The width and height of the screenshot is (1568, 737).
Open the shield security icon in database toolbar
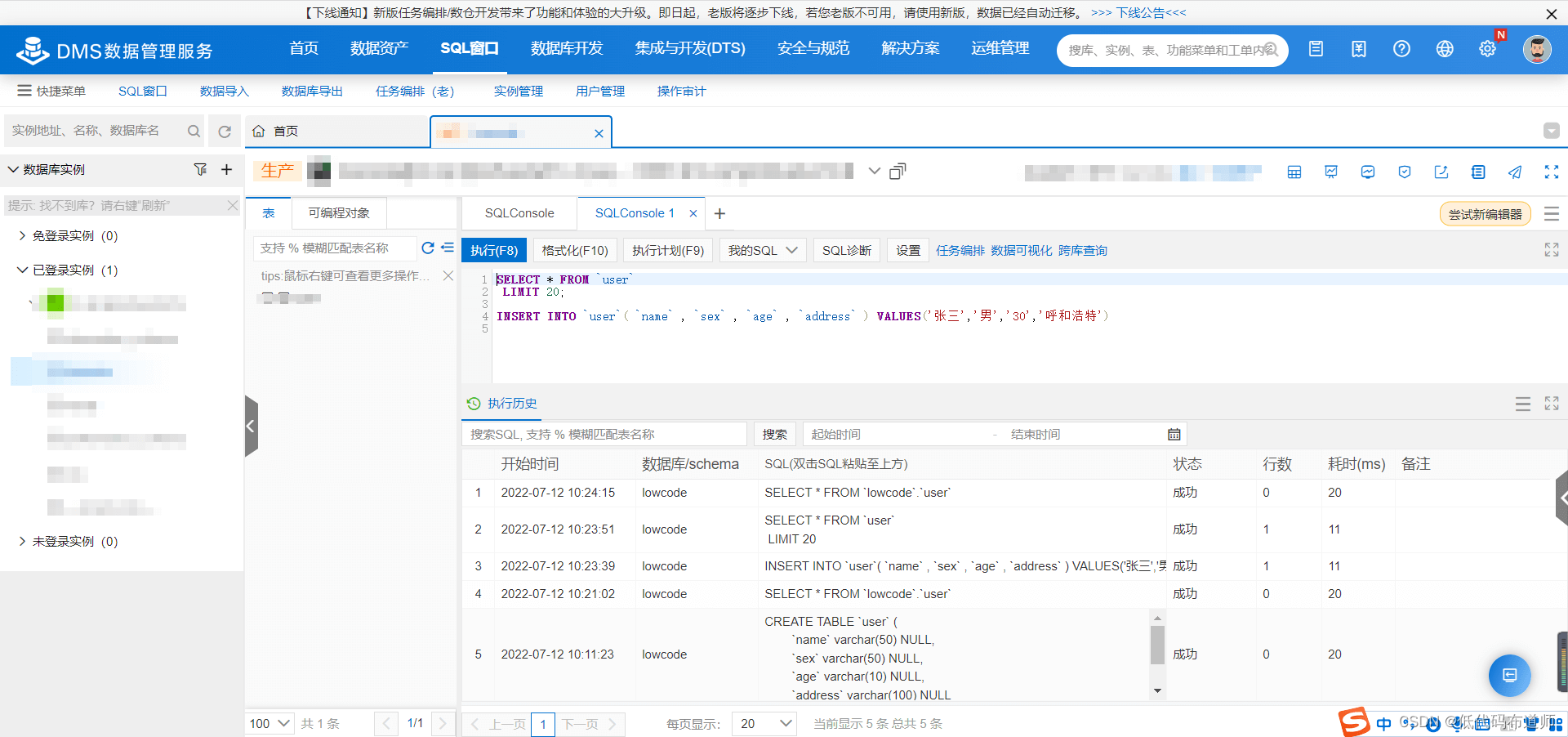[x=1405, y=172]
